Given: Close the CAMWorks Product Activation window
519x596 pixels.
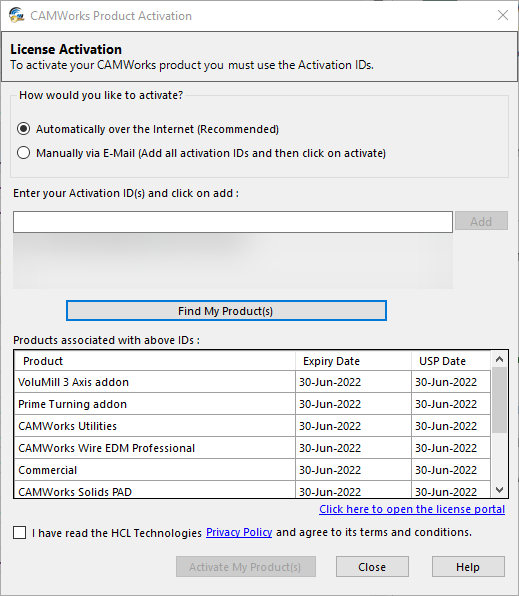Looking at the screenshot, I should tap(503, 15).
